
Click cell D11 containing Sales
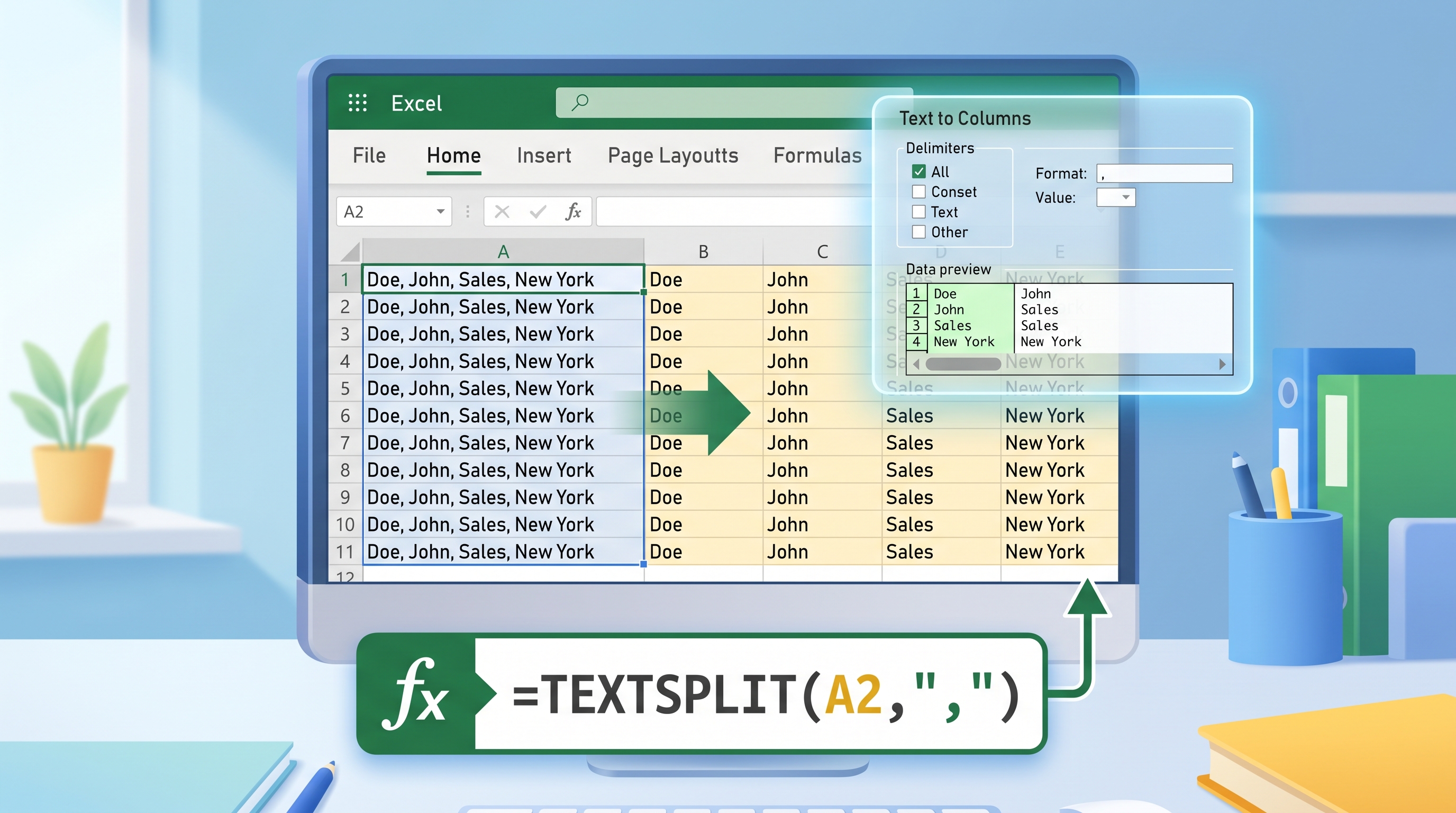[x=941, y=551]
